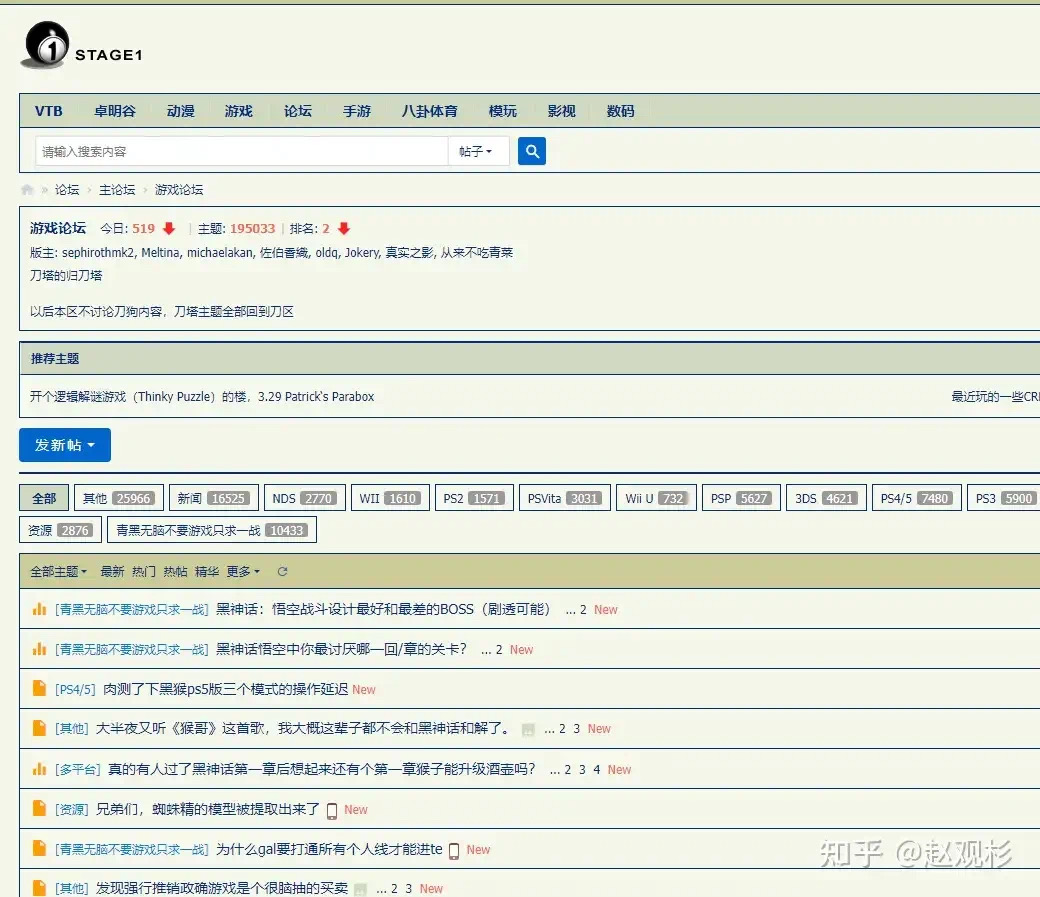The width and height of the screenshot is (1040, 897).
Task: Click the search content input field
Action: point(242,151)
